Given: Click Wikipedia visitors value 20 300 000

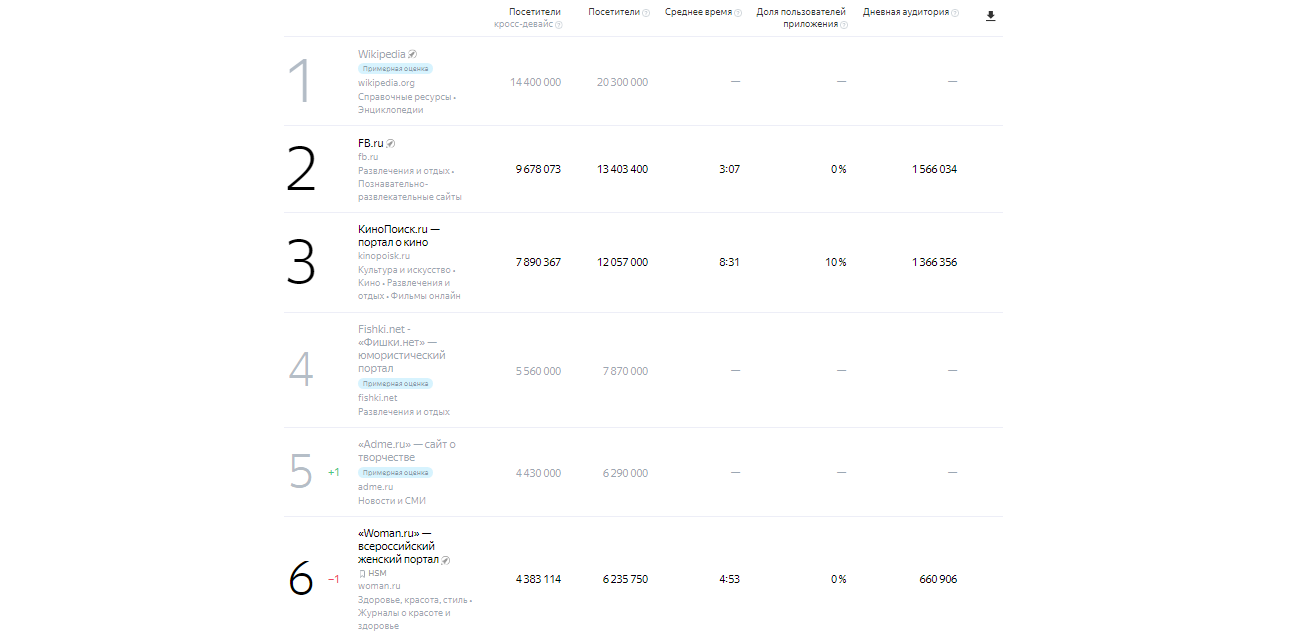Looking at the screenshot, I should 622,82.
